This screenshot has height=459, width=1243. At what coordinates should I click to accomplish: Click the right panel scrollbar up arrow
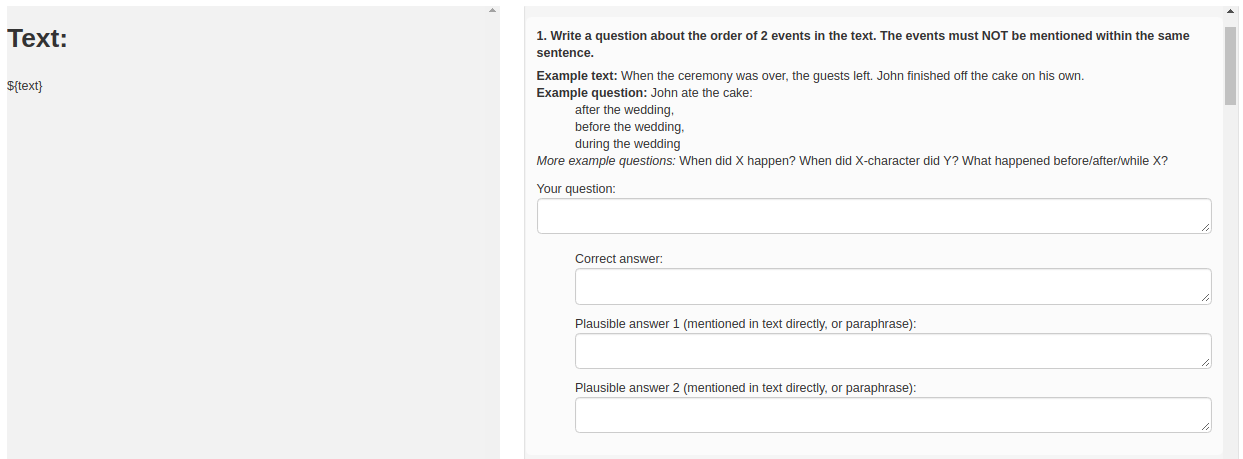[x=1230, y=11]
